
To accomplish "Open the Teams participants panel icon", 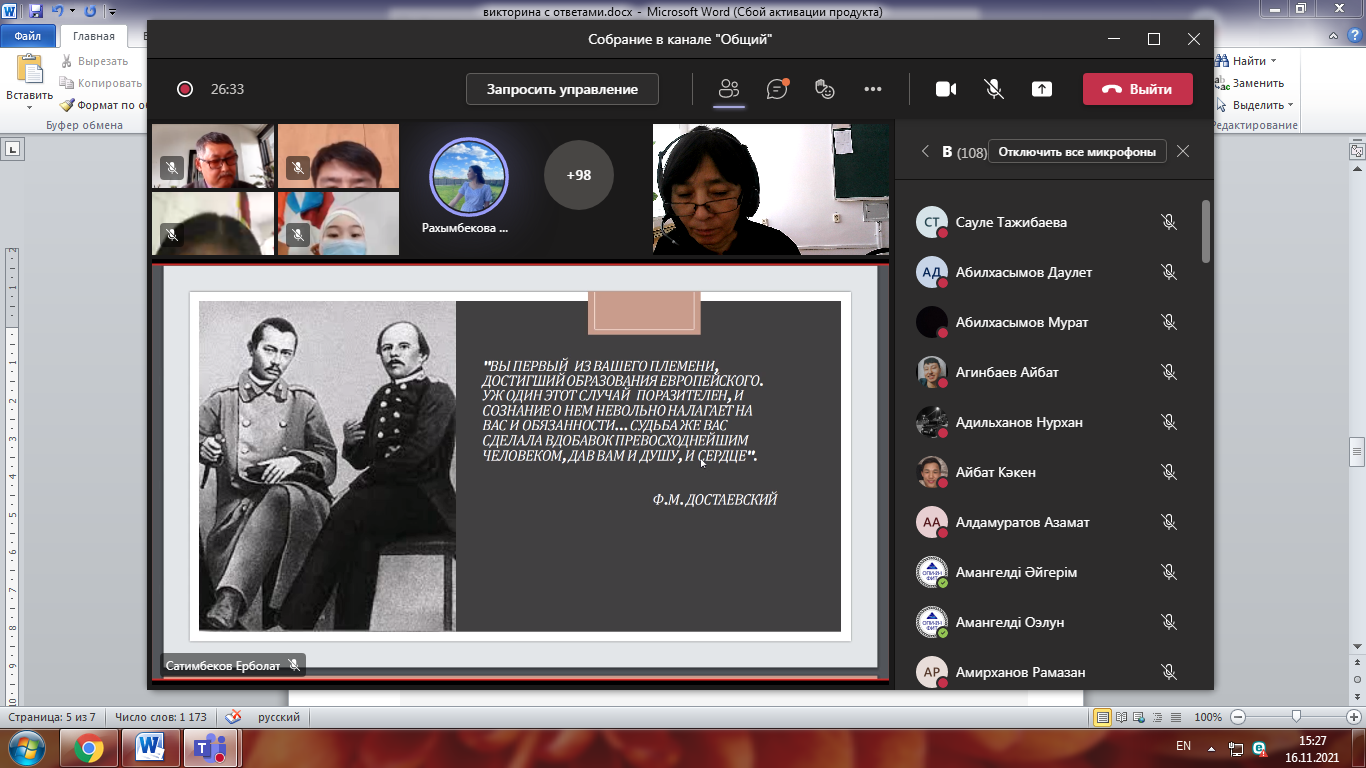I will (729, 89).
